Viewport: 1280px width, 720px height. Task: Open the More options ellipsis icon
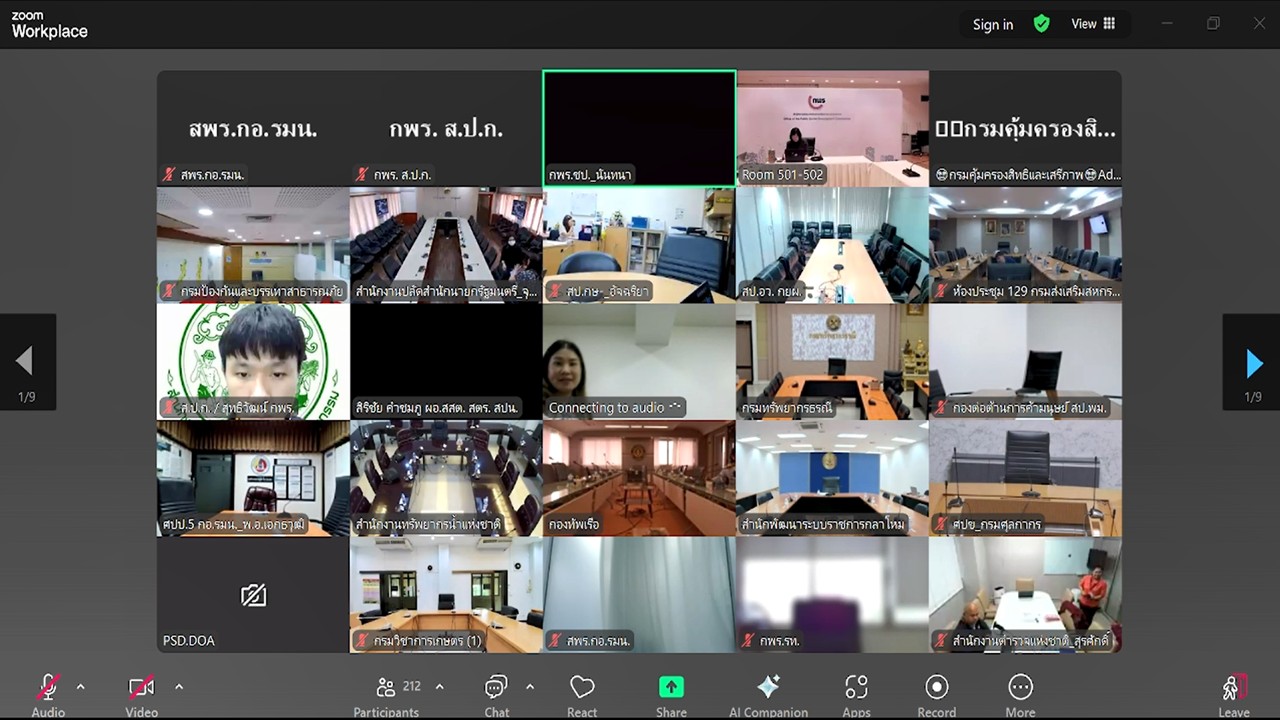[x=1020, y=688]
